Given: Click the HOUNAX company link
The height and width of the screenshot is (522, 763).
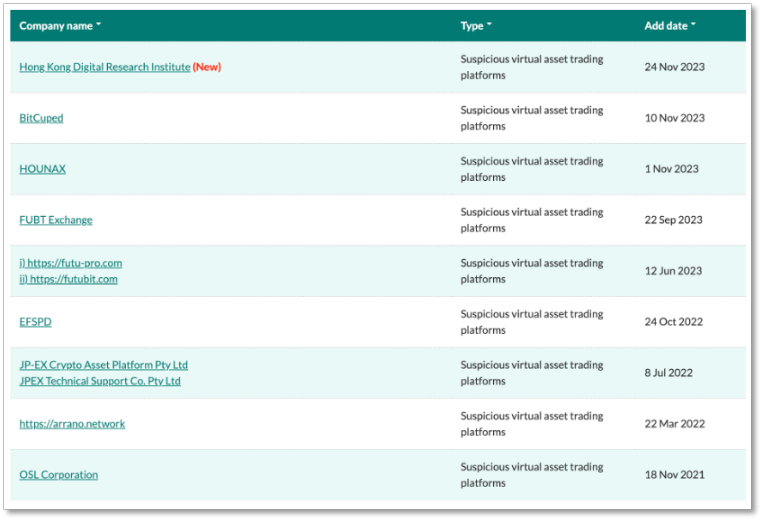Looking at the screenshot, I should point(43,169).
